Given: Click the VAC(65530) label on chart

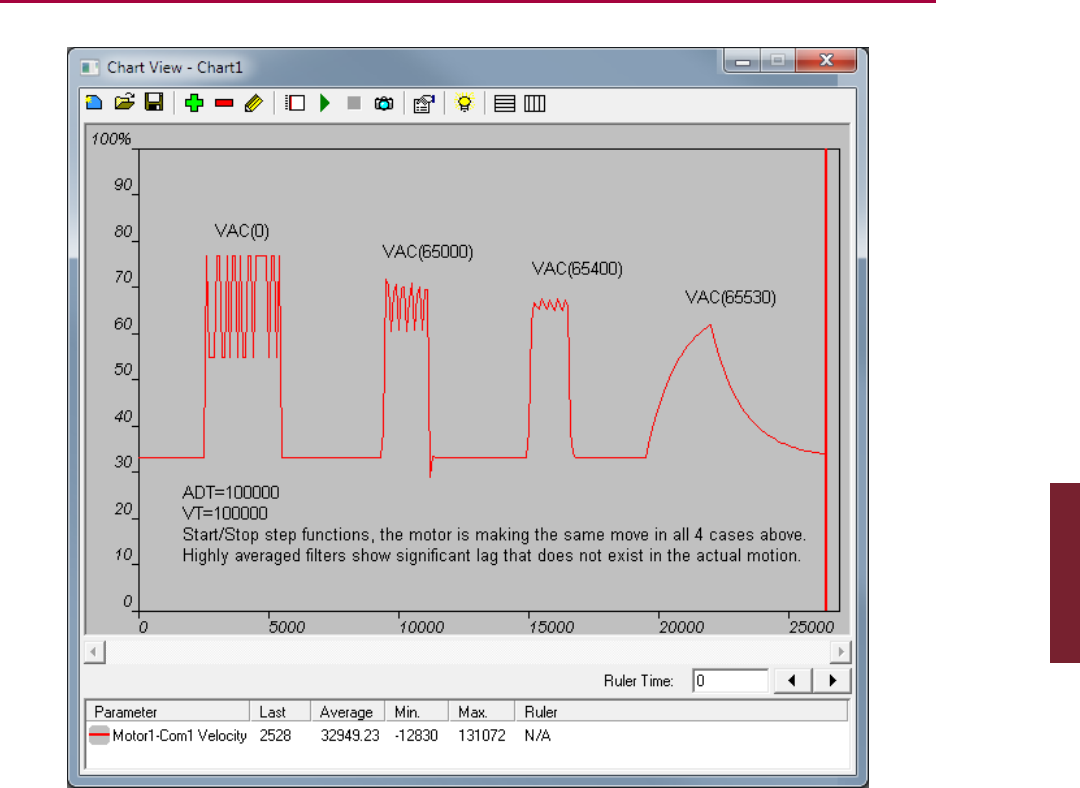Looking at the screenshot, I should click(731, 298).
